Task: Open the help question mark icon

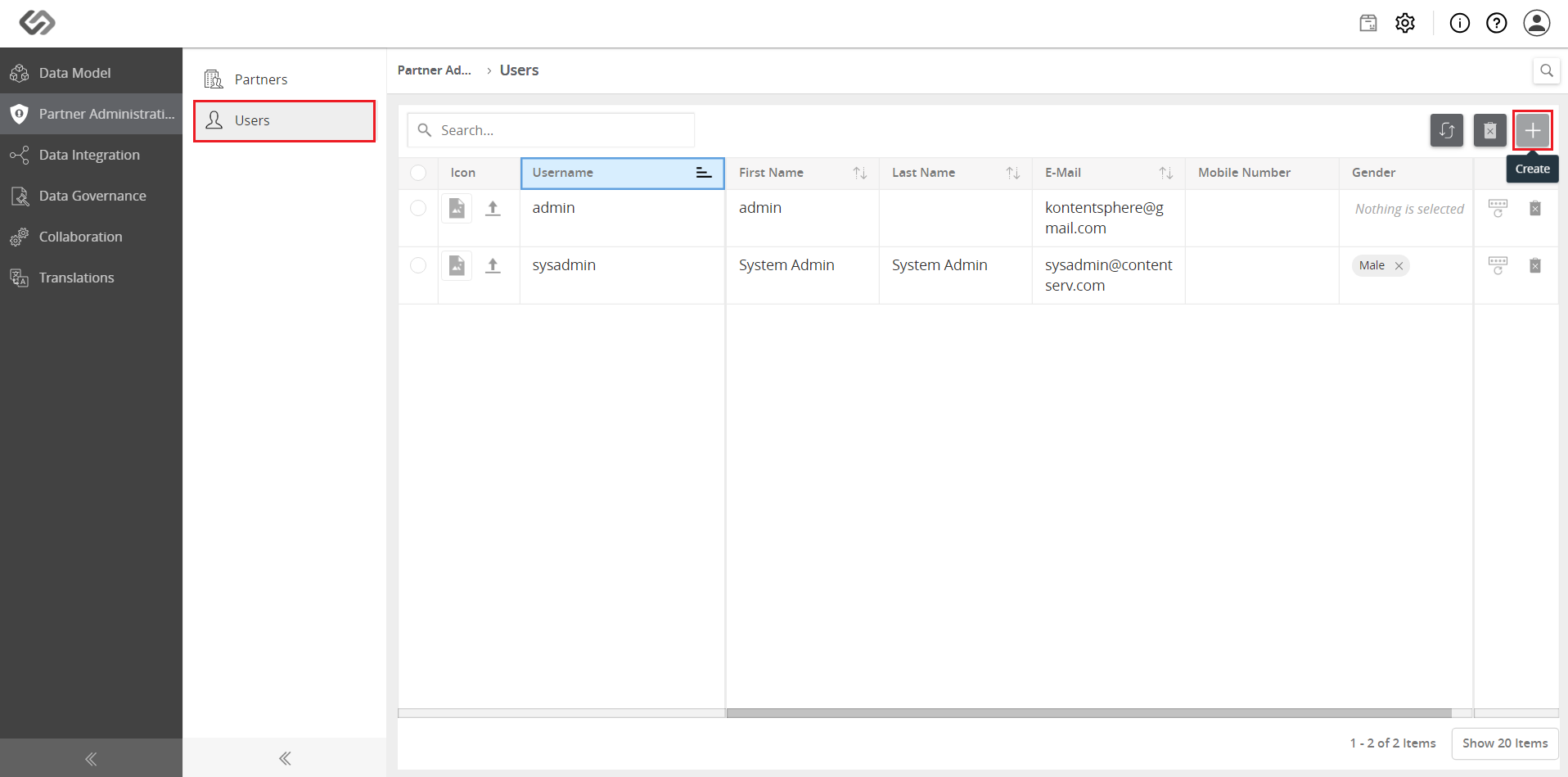Action: [1497, 23]
